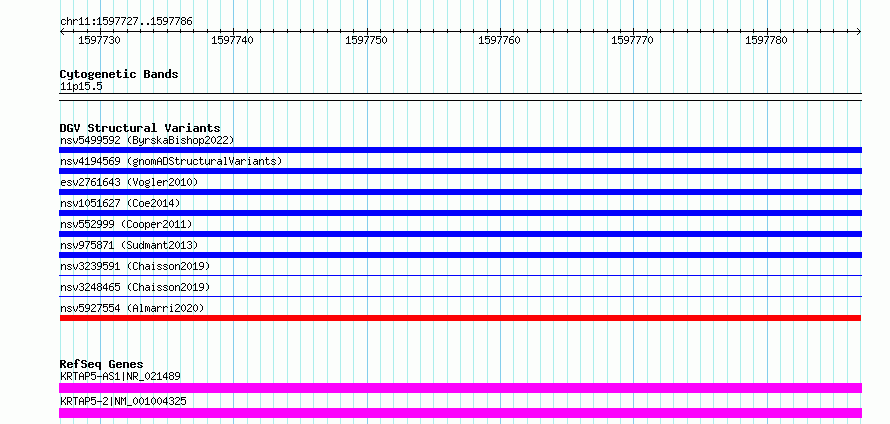Click ruler position label 1597750
This screenshot has height=424, width=890.
coord(366,40)
